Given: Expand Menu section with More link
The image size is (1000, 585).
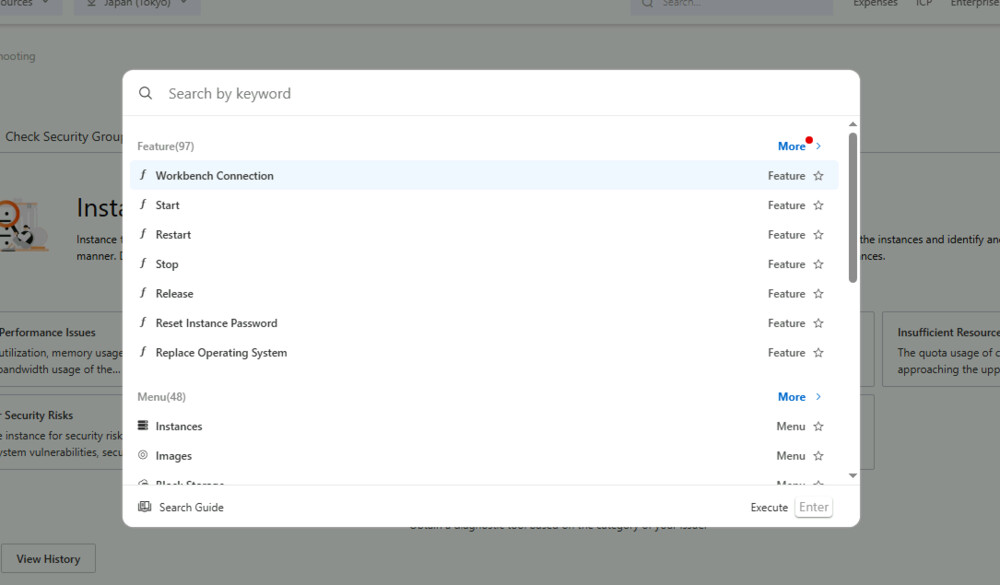Looking at the screenshot, I should 798,397.
